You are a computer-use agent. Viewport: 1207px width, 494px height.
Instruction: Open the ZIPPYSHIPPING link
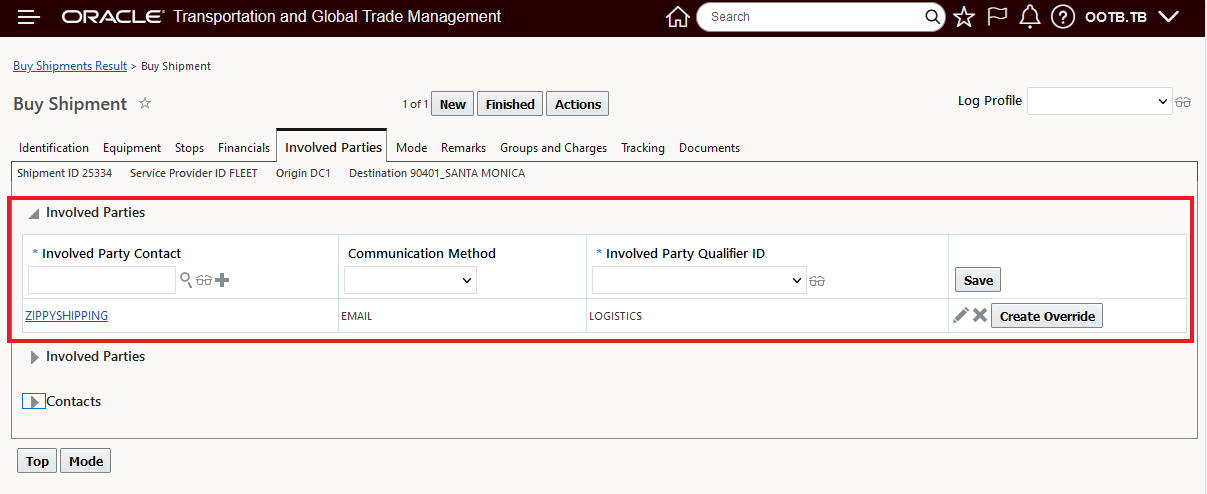point(66,316)
